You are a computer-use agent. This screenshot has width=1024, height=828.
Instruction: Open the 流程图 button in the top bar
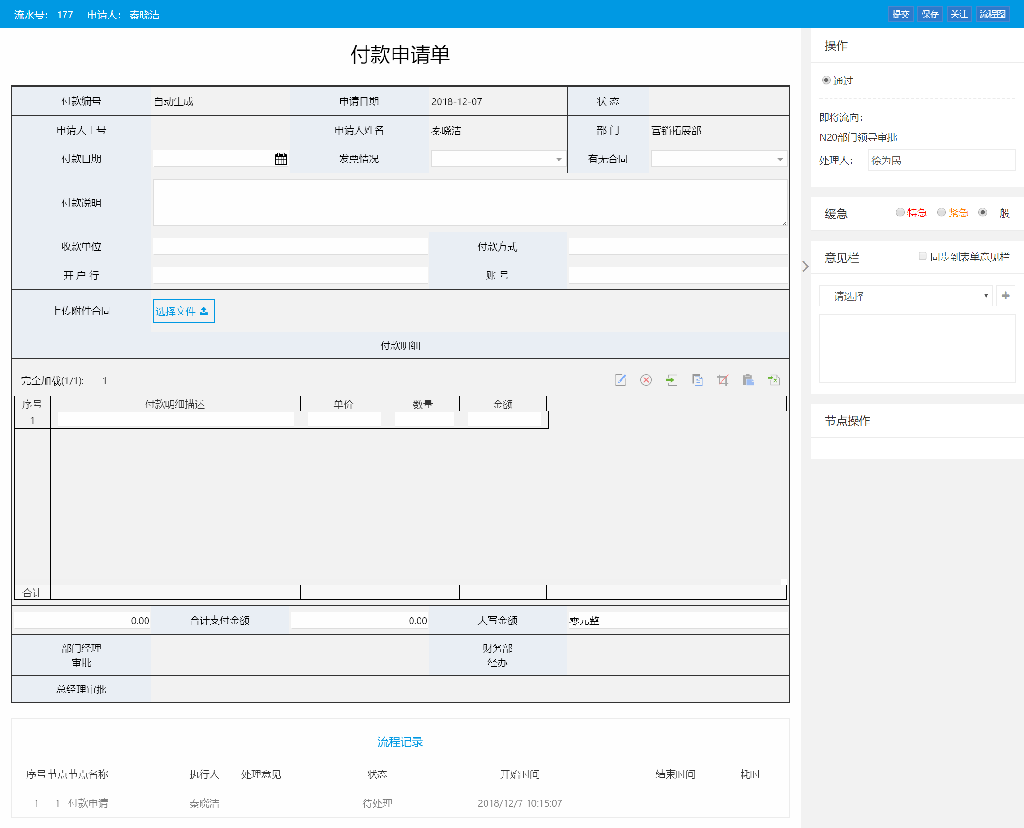[x=993, y=14]
